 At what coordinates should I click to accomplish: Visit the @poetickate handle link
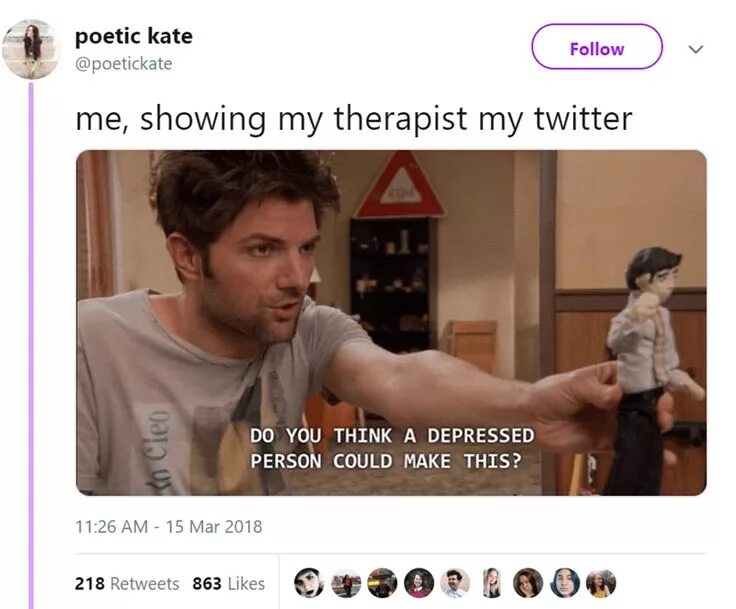point(123,63)
